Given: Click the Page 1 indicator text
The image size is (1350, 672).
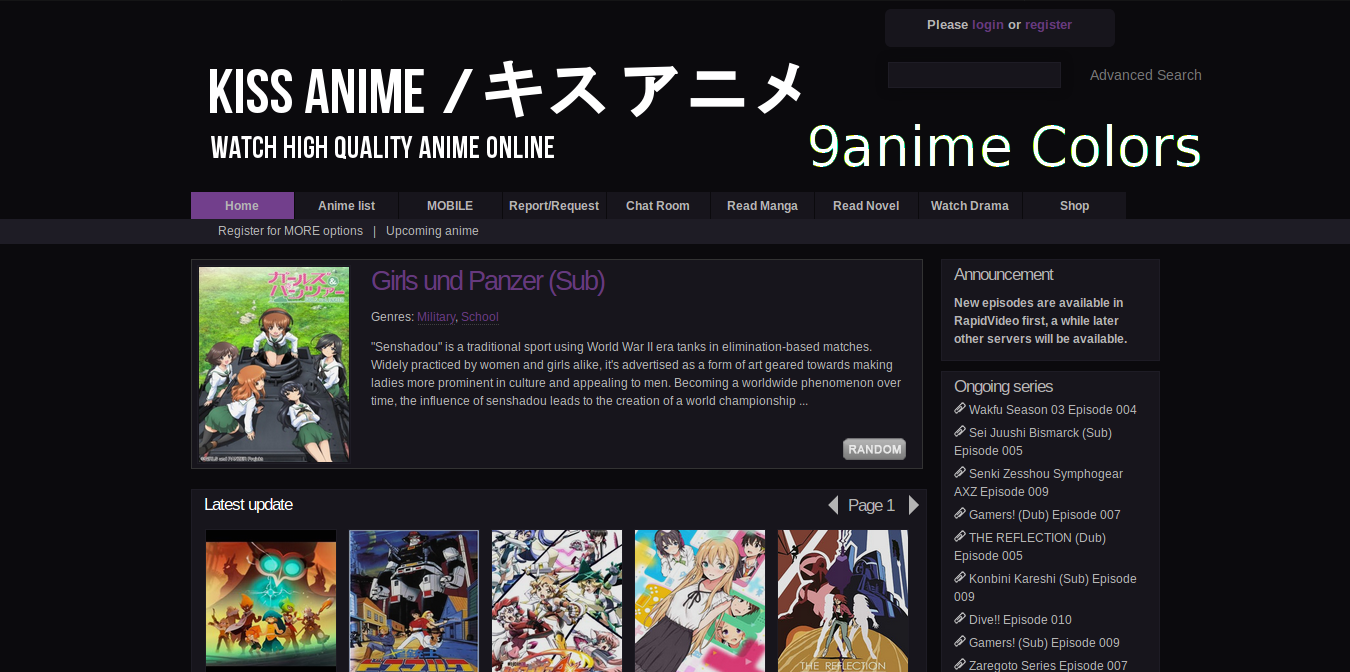Looking at the screenshot, I should 871,506.
